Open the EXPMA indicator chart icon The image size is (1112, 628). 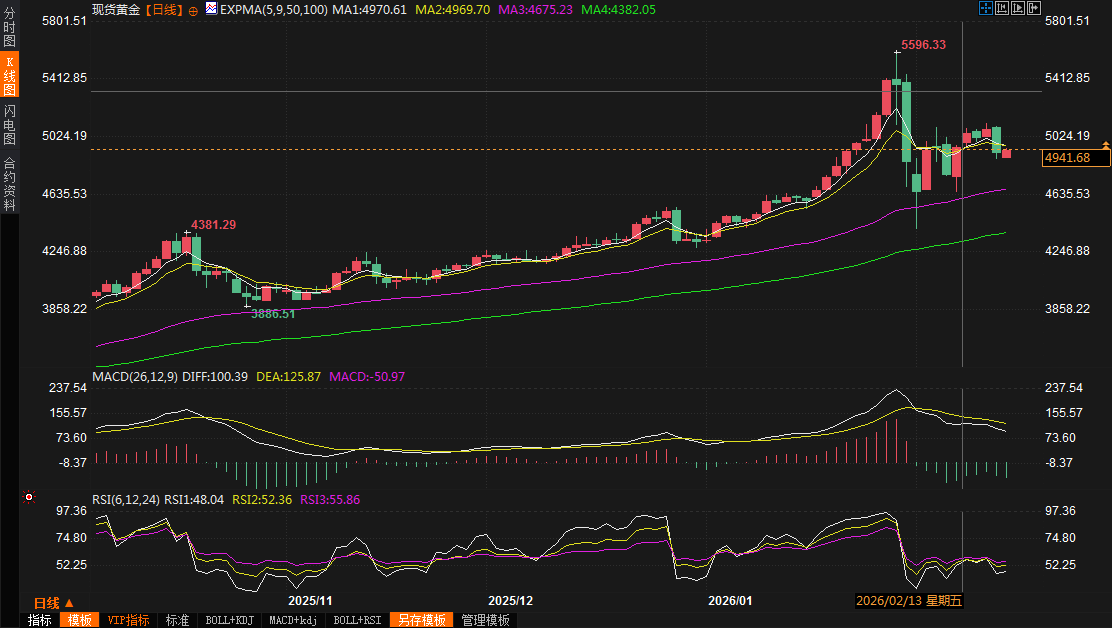(211, 9)
